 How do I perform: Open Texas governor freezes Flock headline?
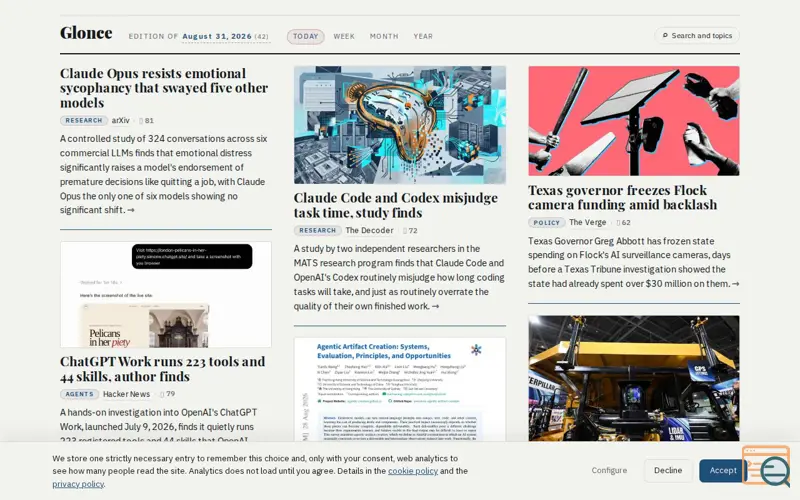point(622,197)
